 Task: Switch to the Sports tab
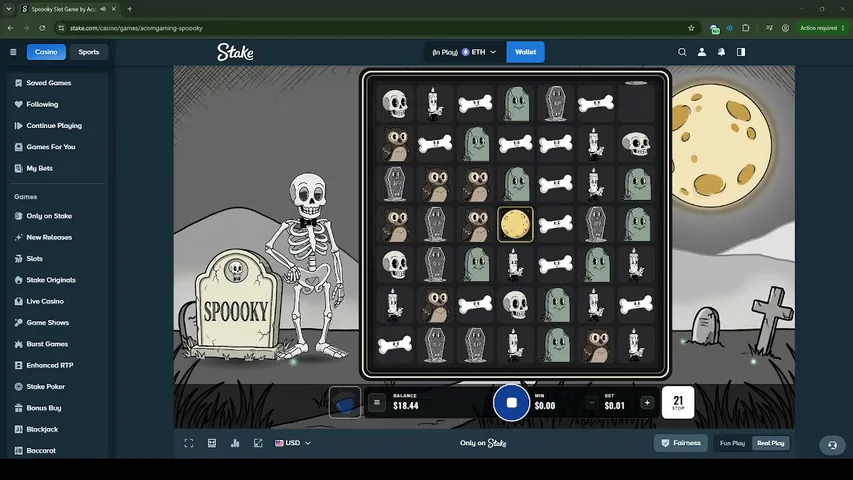click(89, 52)
